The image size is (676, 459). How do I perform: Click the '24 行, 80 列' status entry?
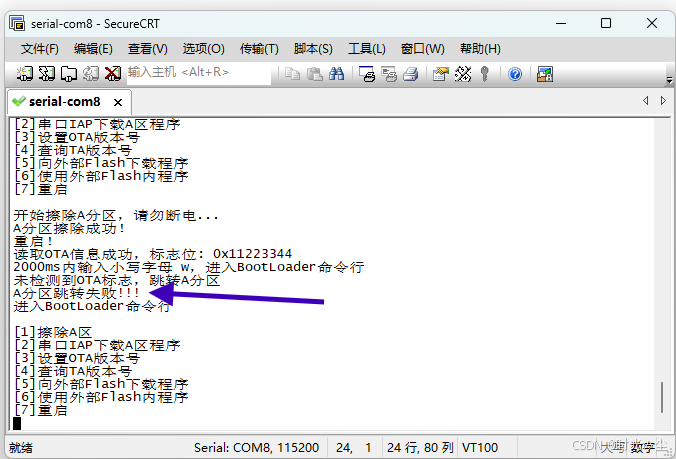(x=420, y=448)
